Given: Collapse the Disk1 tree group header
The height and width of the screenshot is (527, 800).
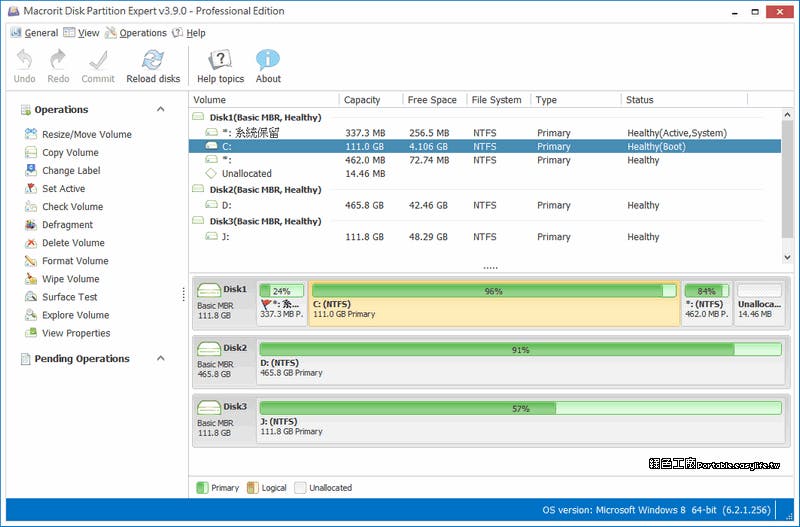Looking at the screenshot, I should click(x=198, y=118).
